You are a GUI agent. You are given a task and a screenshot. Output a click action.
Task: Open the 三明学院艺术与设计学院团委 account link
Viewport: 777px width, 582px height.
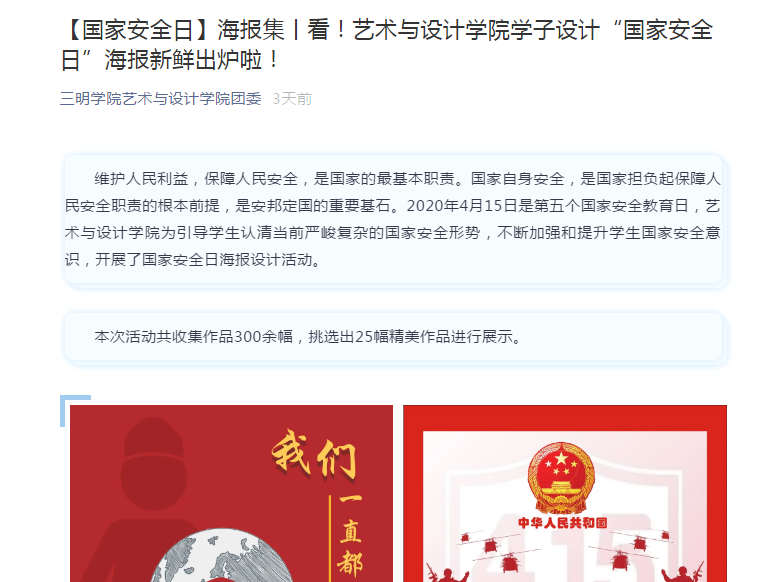click(161, 99)
